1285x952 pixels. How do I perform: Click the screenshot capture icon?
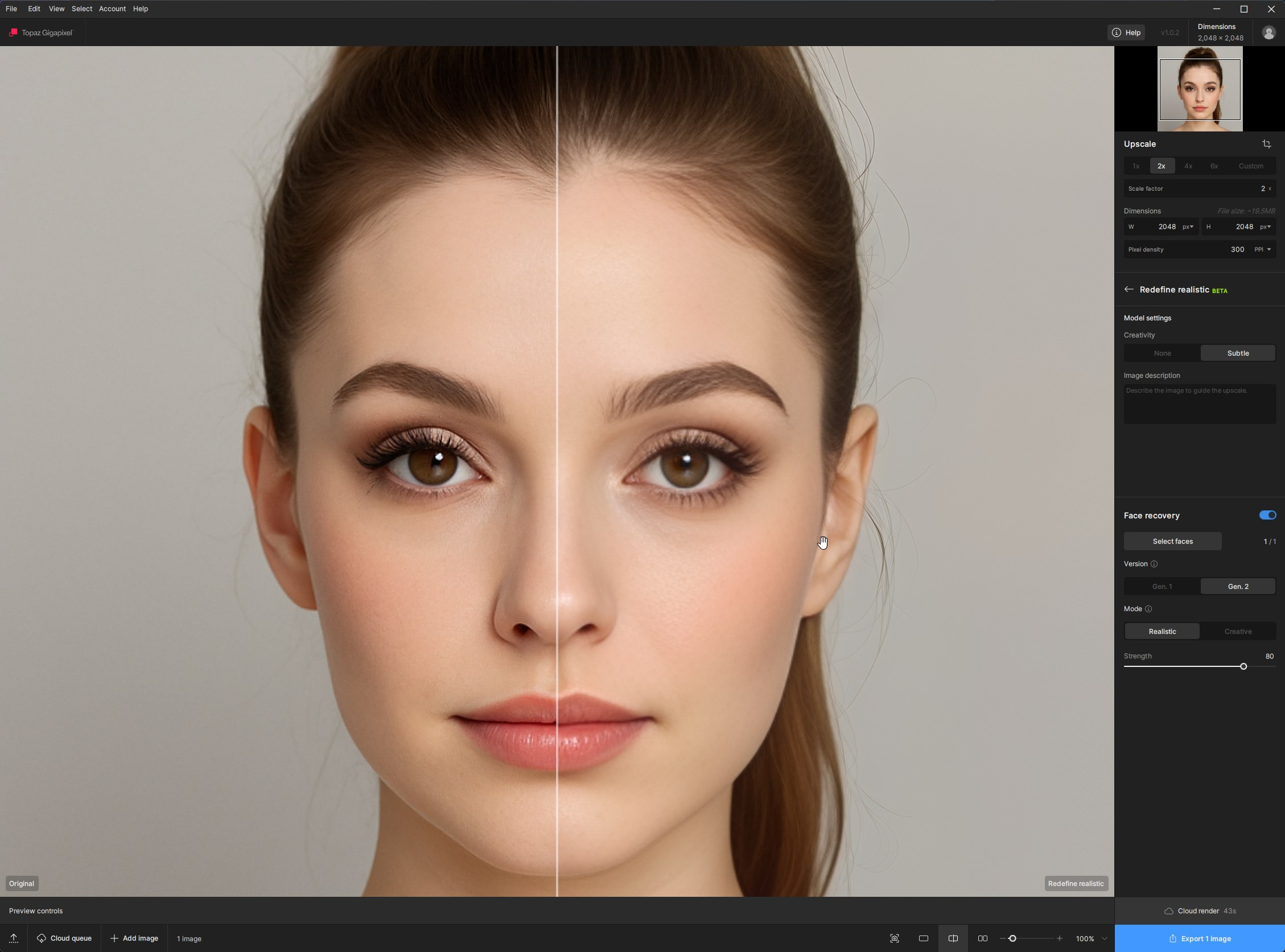click(894, 938)
